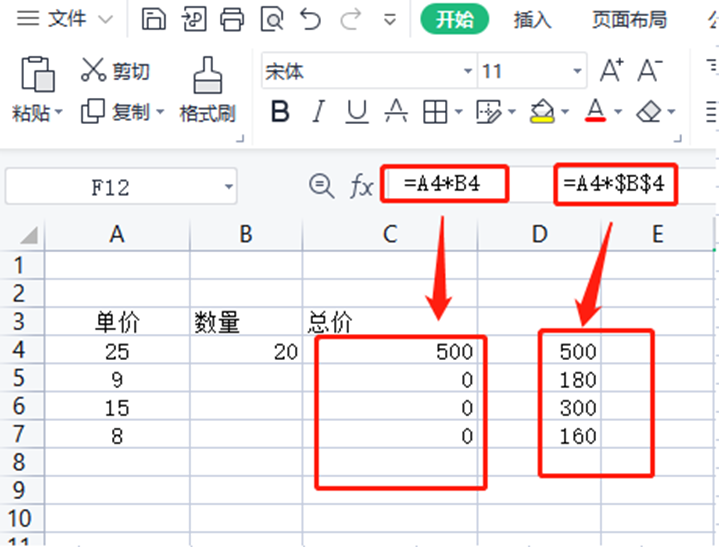Click the fx insert function icon
This screenshot has width=719, height=547.
pyautogui.click(x=361, y=186)
